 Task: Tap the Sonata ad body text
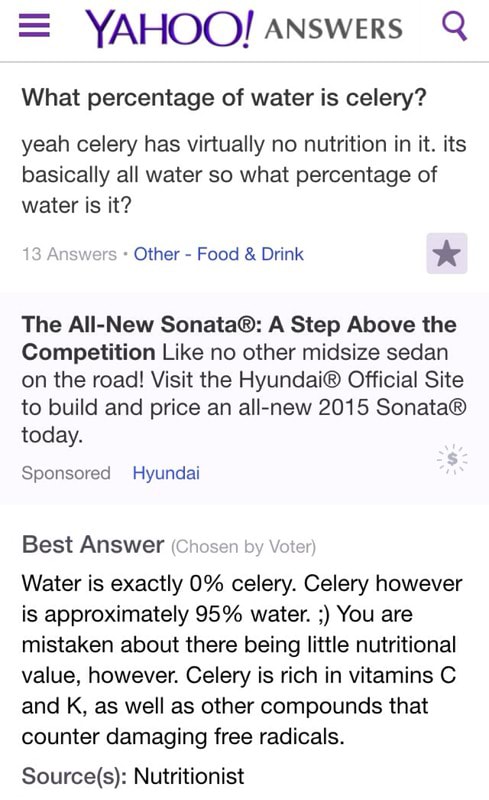[244, 380]
